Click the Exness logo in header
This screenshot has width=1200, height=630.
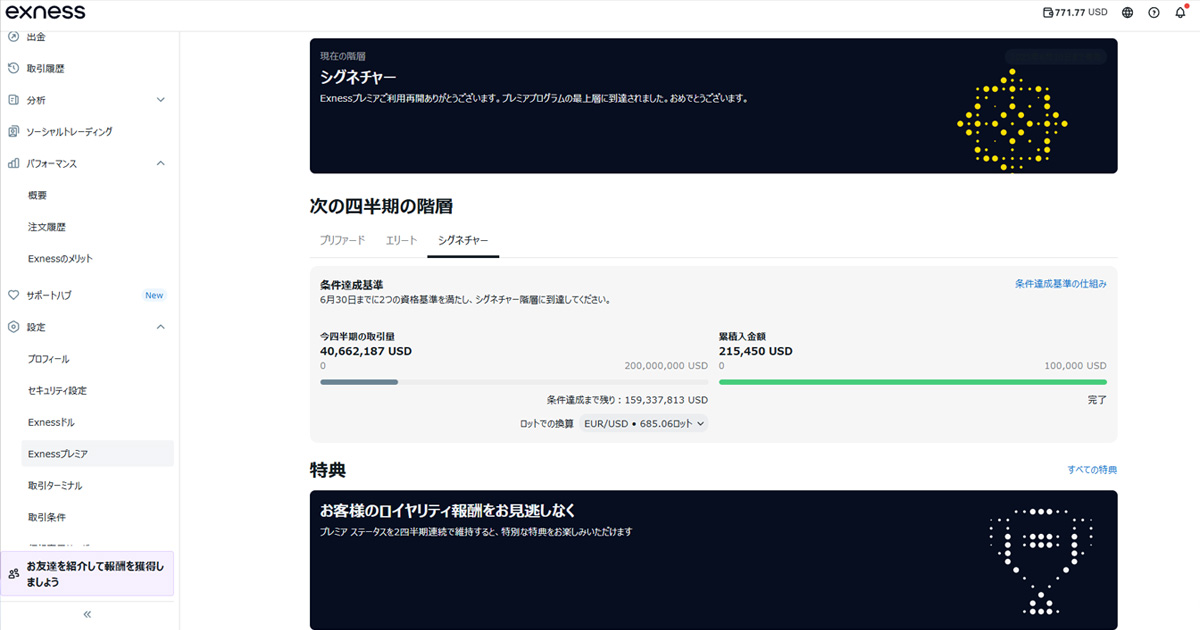point(46,12)
